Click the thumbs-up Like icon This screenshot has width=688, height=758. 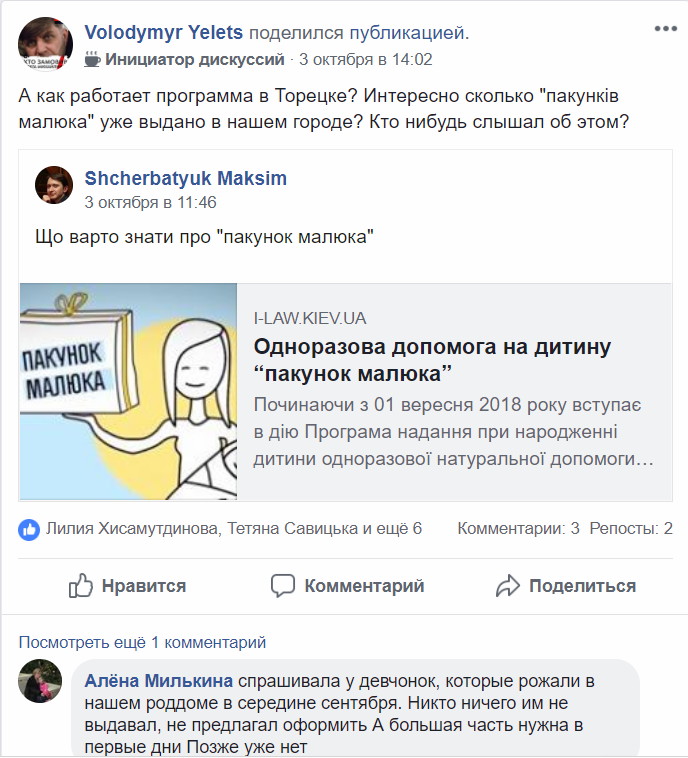tap(80, 585)
